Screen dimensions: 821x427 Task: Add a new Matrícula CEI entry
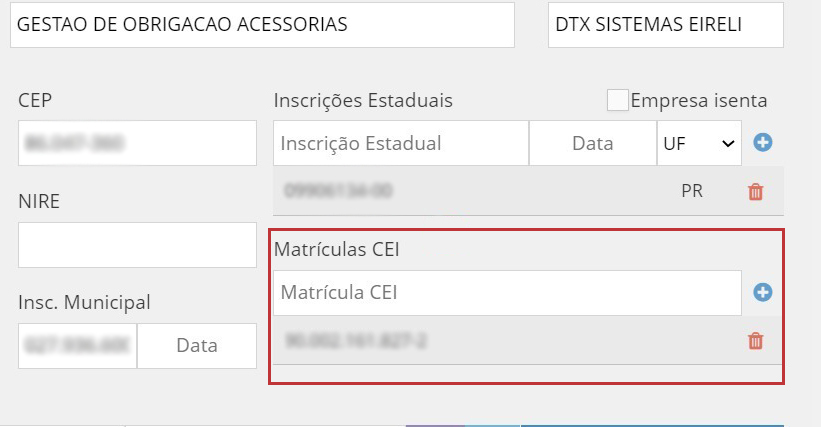[x=763, y=293]
